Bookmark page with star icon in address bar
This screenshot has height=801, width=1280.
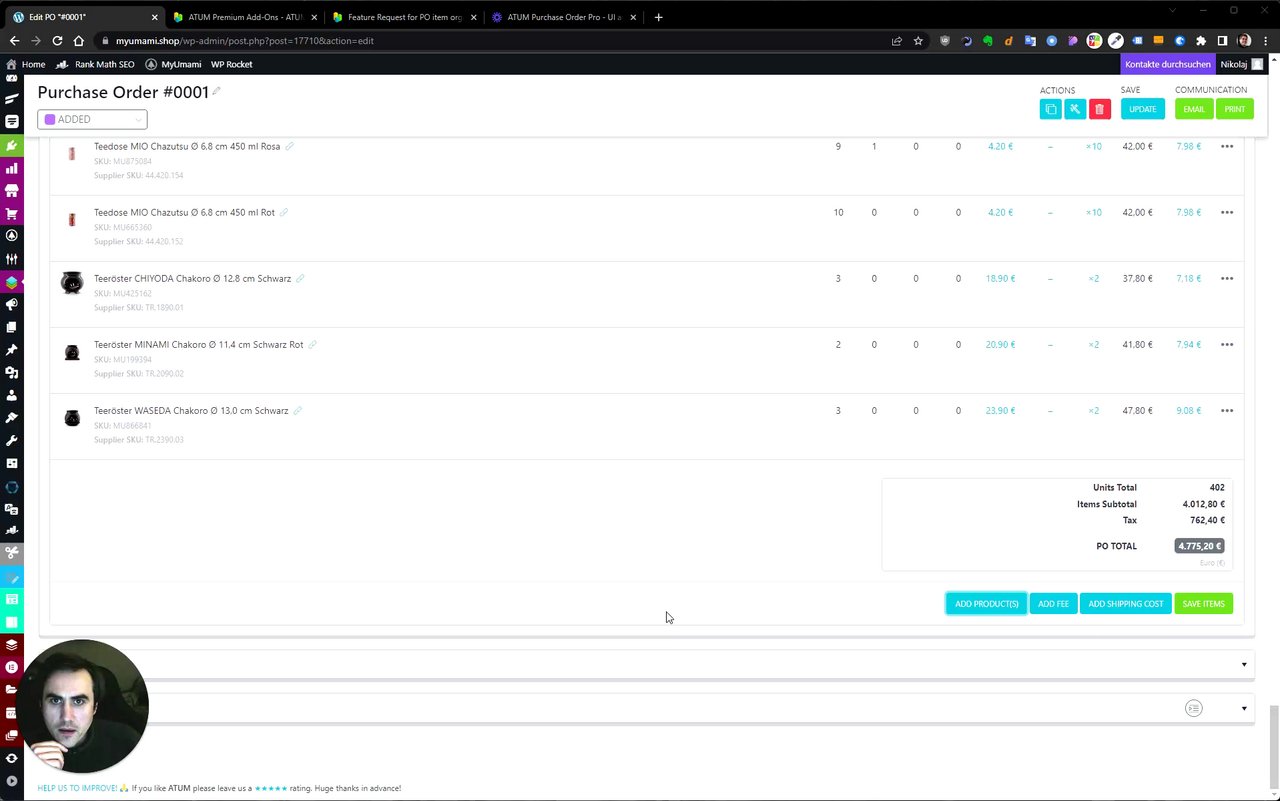(918, 41)
